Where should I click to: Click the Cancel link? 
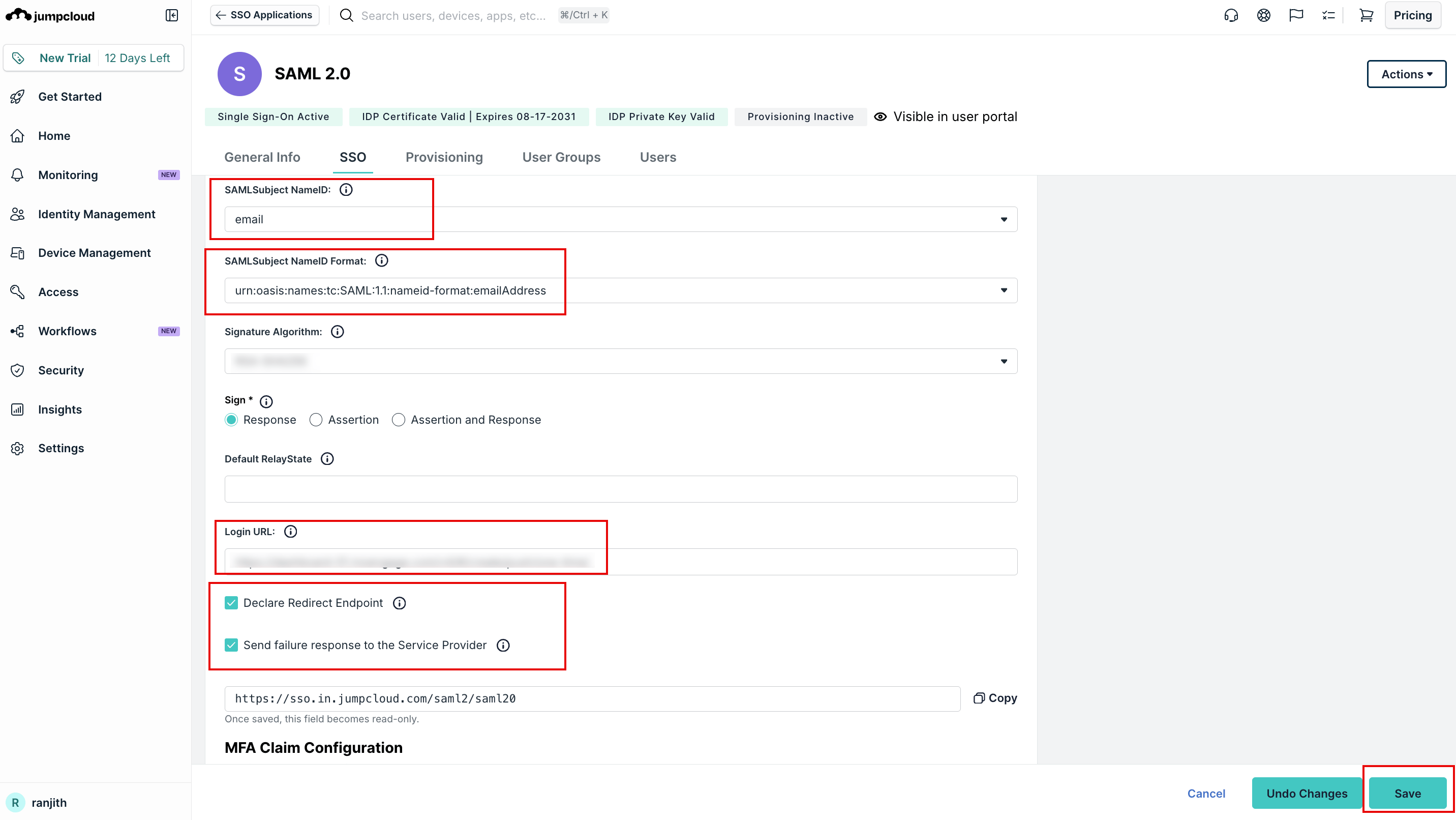(1206, 793)
